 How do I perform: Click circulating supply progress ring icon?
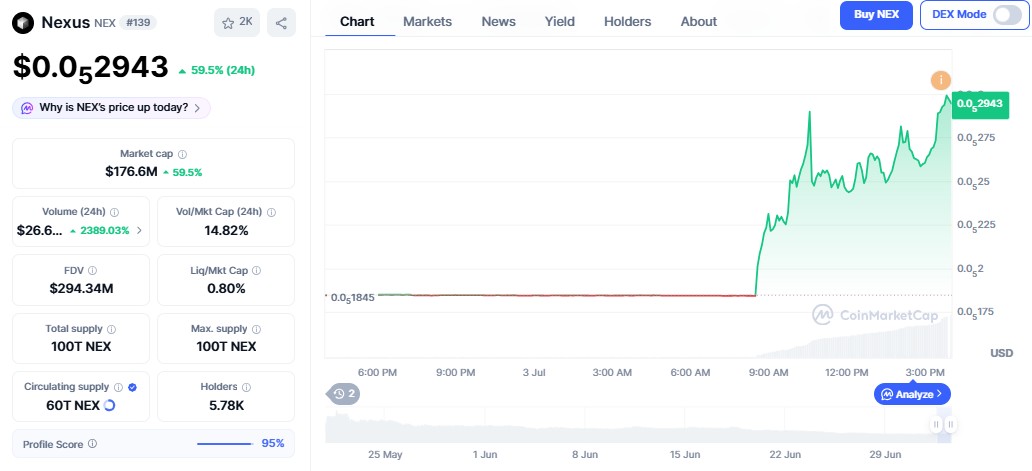110,405
